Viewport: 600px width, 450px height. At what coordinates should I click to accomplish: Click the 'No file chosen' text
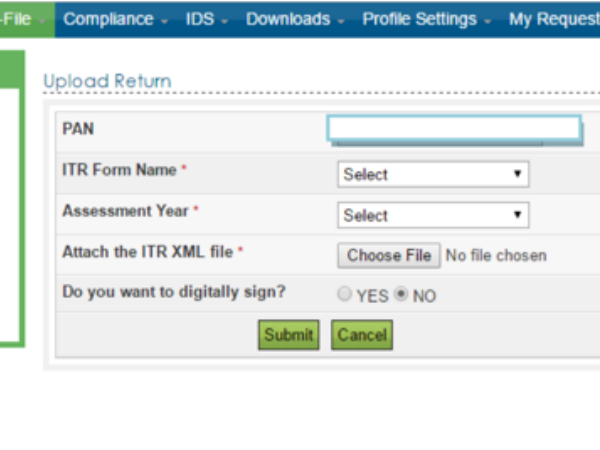click(496, 255)
